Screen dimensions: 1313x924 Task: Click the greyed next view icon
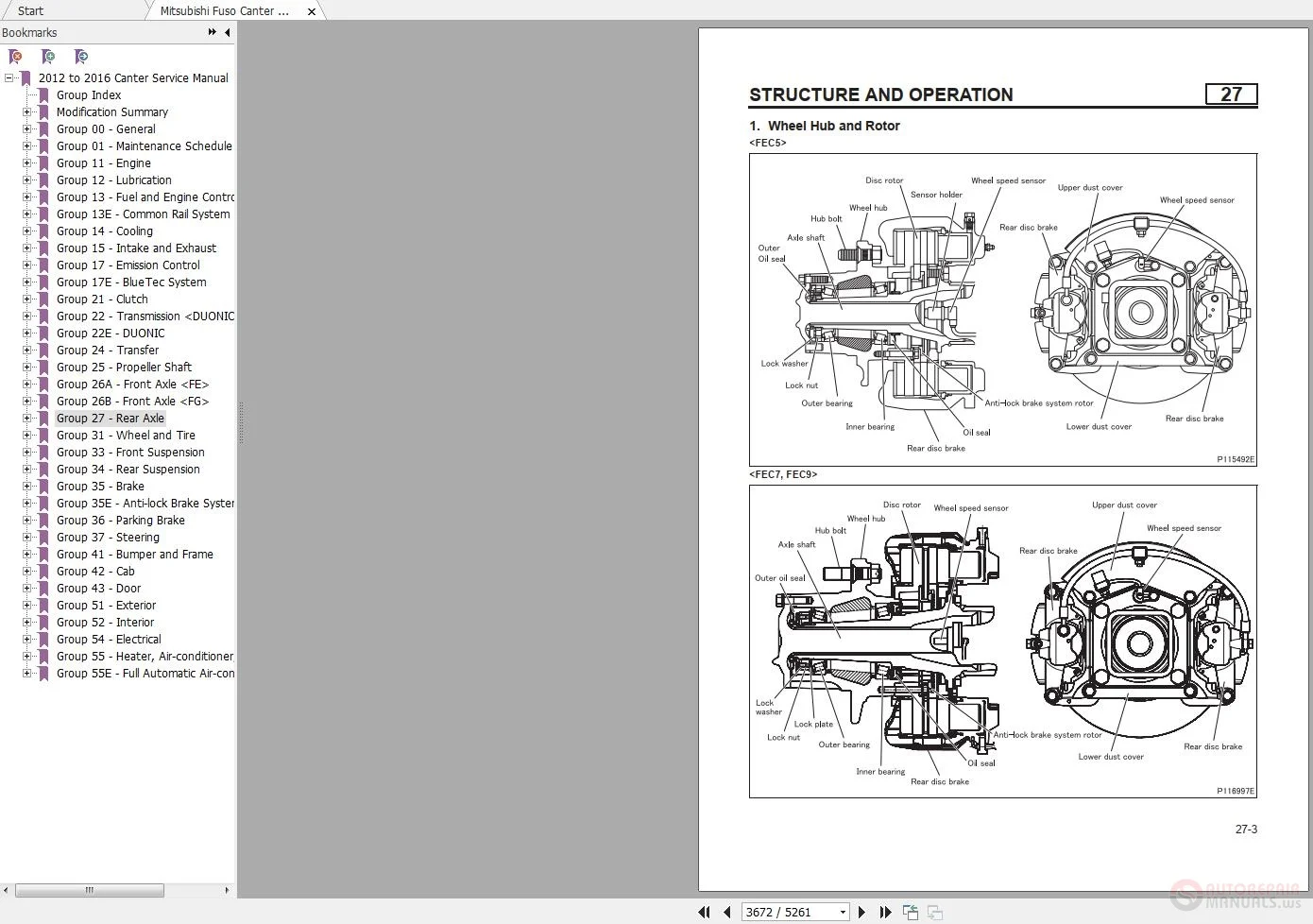pyautogui.click(x=934, y=912)
